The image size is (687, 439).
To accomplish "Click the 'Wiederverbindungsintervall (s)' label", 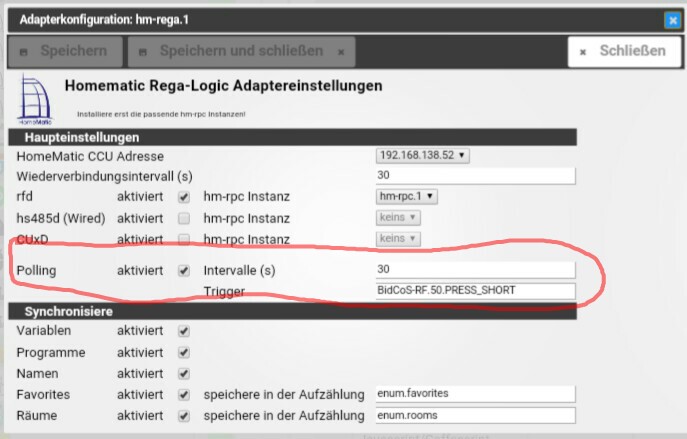I will point(105,177).
